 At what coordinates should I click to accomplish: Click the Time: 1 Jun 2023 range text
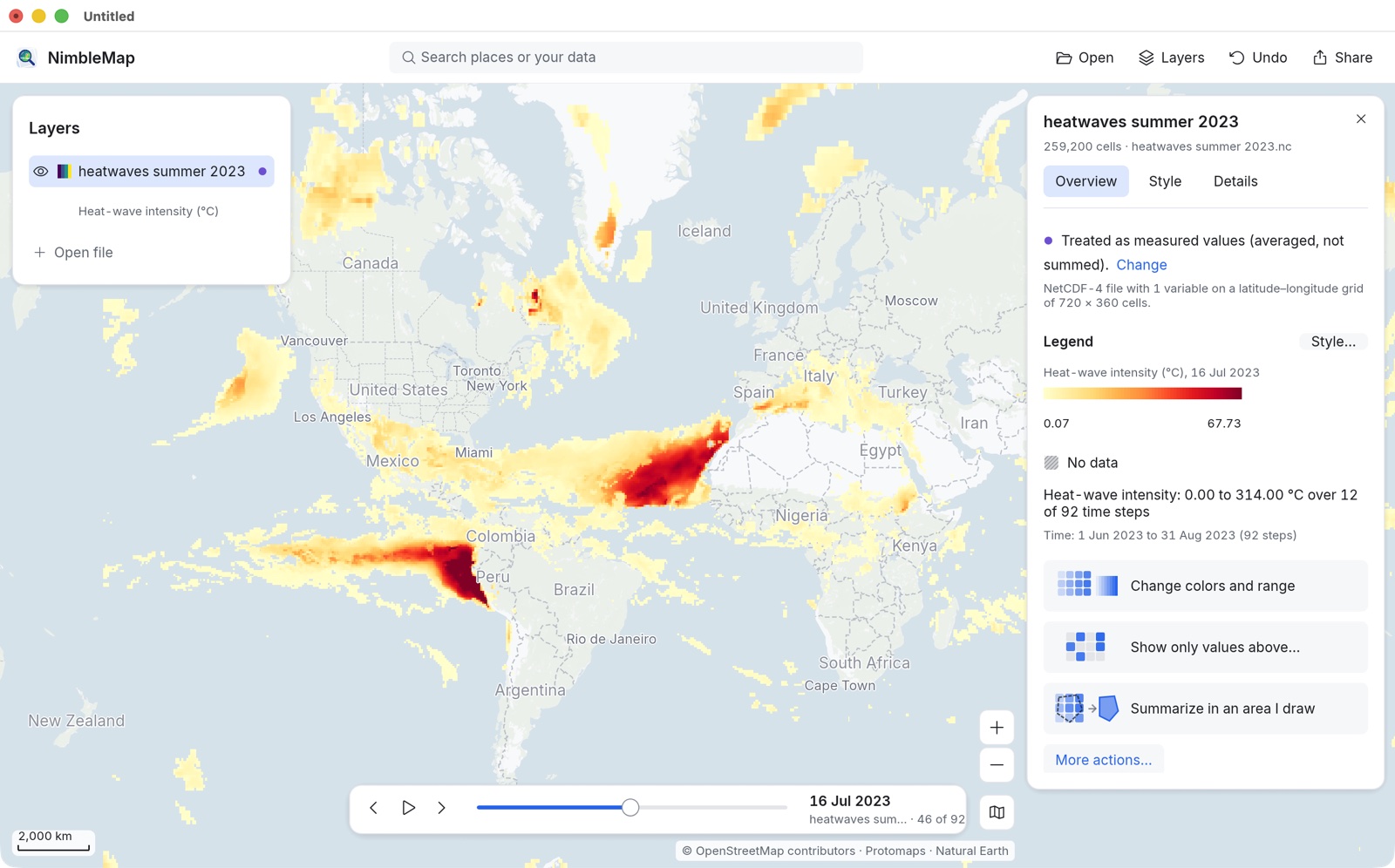pyautogui.click(x=1170, y=535)
